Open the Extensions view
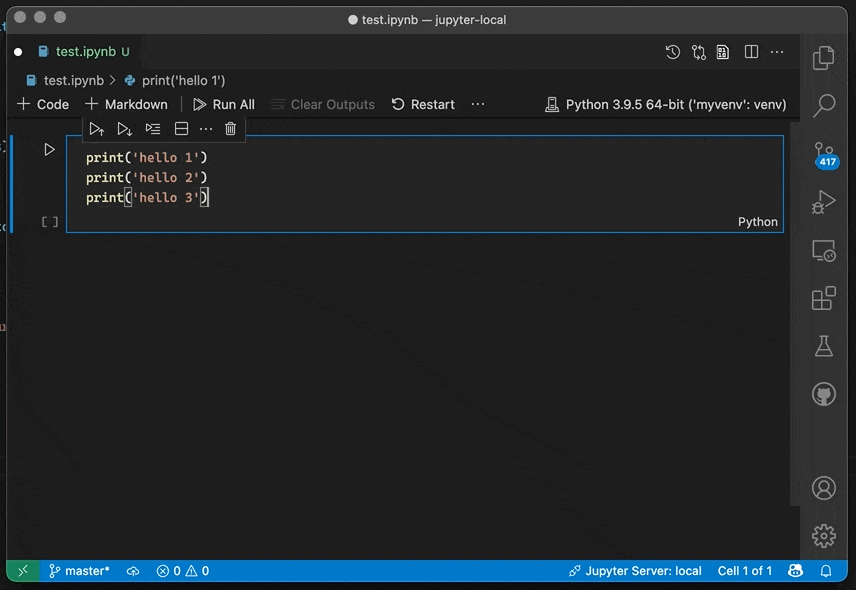The width and height of the screenshot is (856, 590). (x=824, y=298)
